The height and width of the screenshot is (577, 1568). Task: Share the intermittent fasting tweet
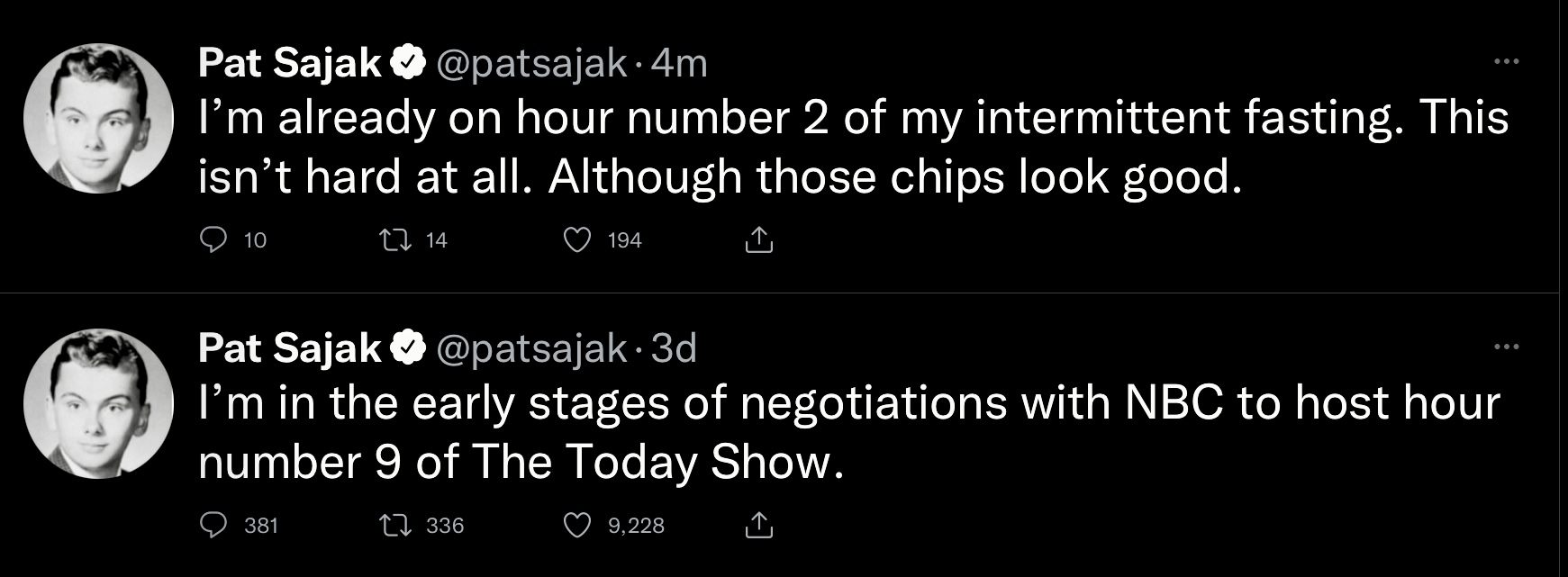point(758,239)
